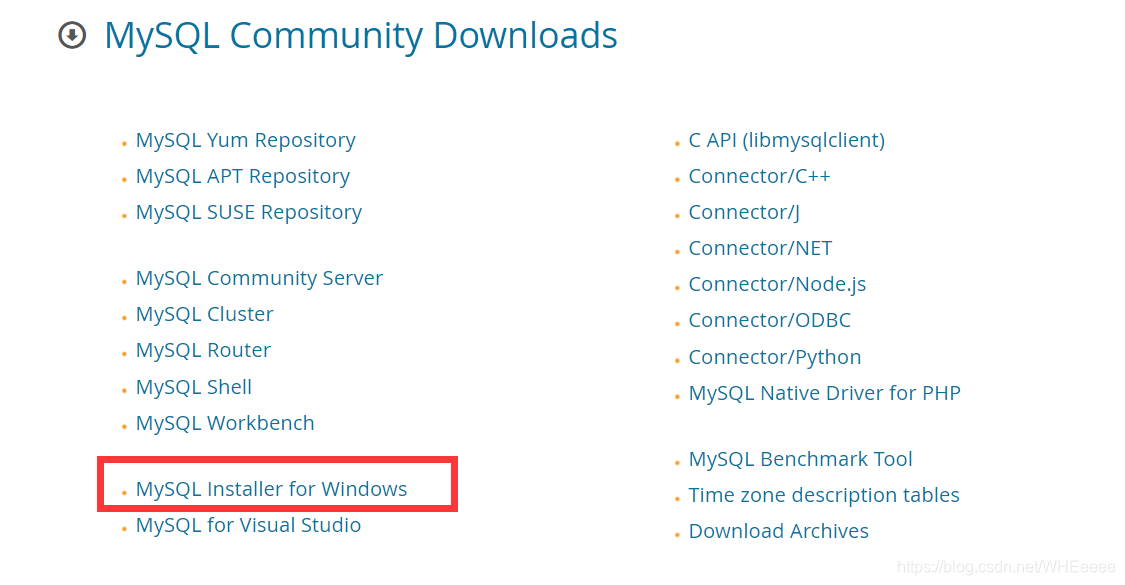
Task: Go to MySQL Shell downloads
Action: [x=194, y=388]
